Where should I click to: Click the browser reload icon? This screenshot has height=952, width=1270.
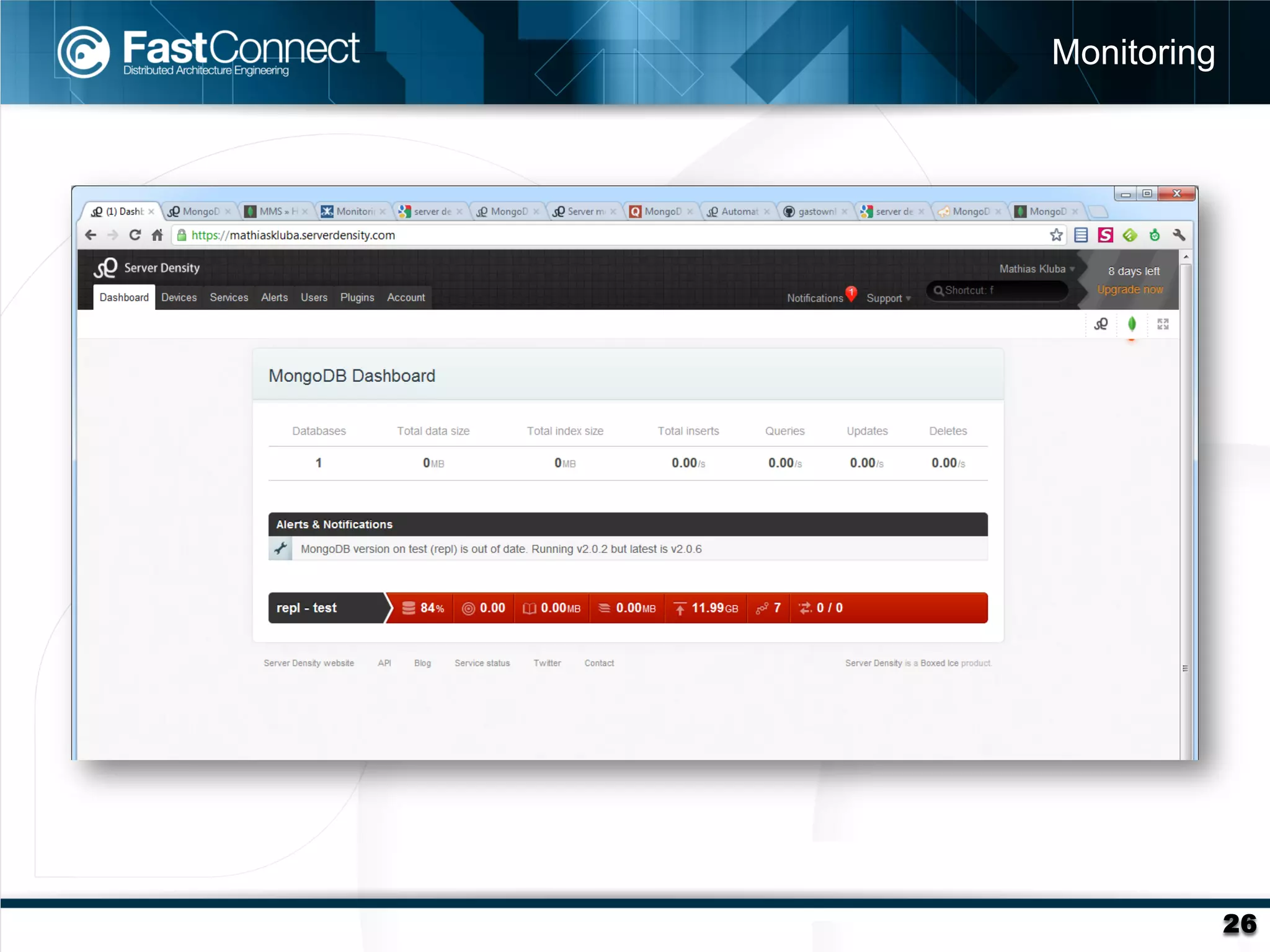point(135,235)
